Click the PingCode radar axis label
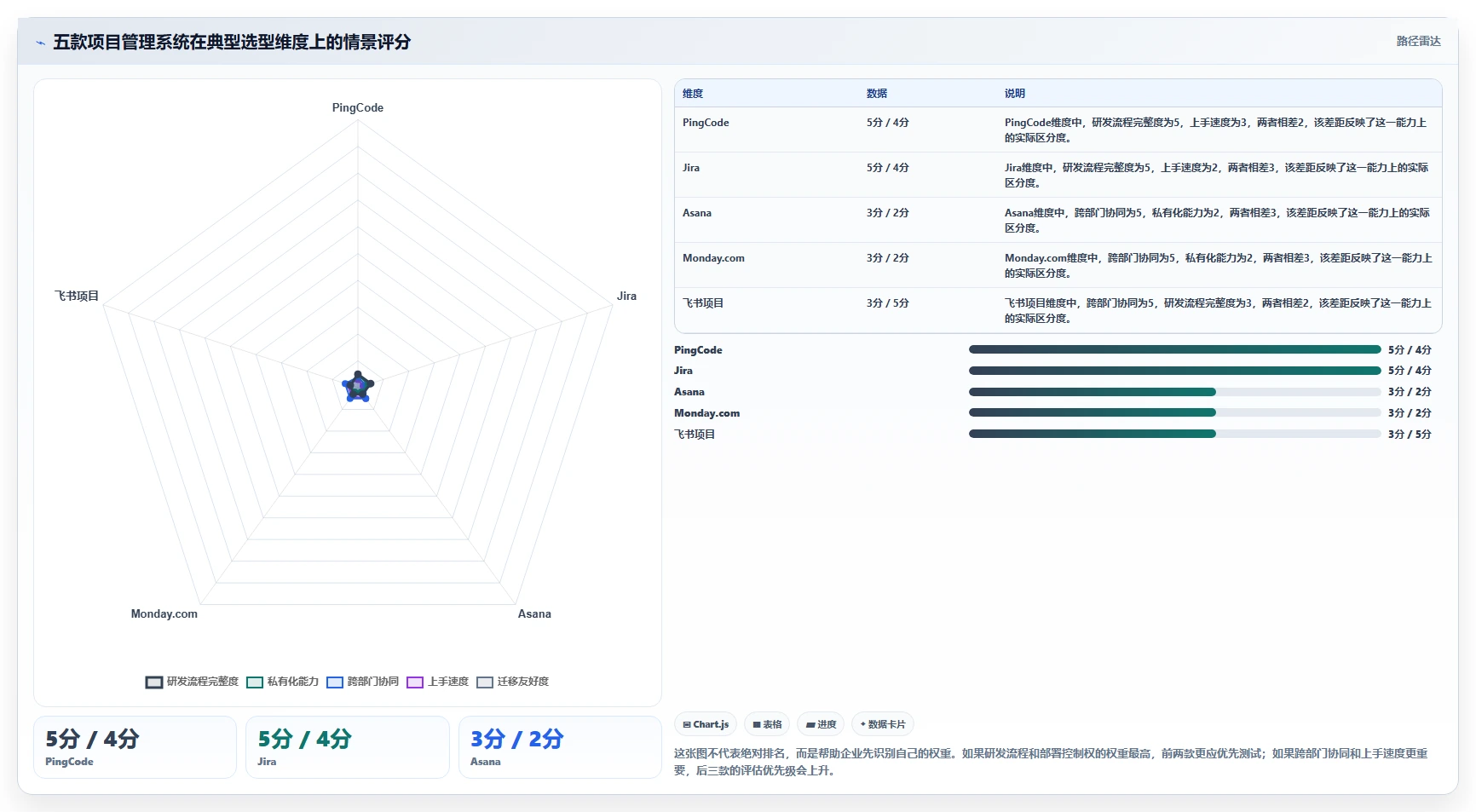 tap(358, 107)
